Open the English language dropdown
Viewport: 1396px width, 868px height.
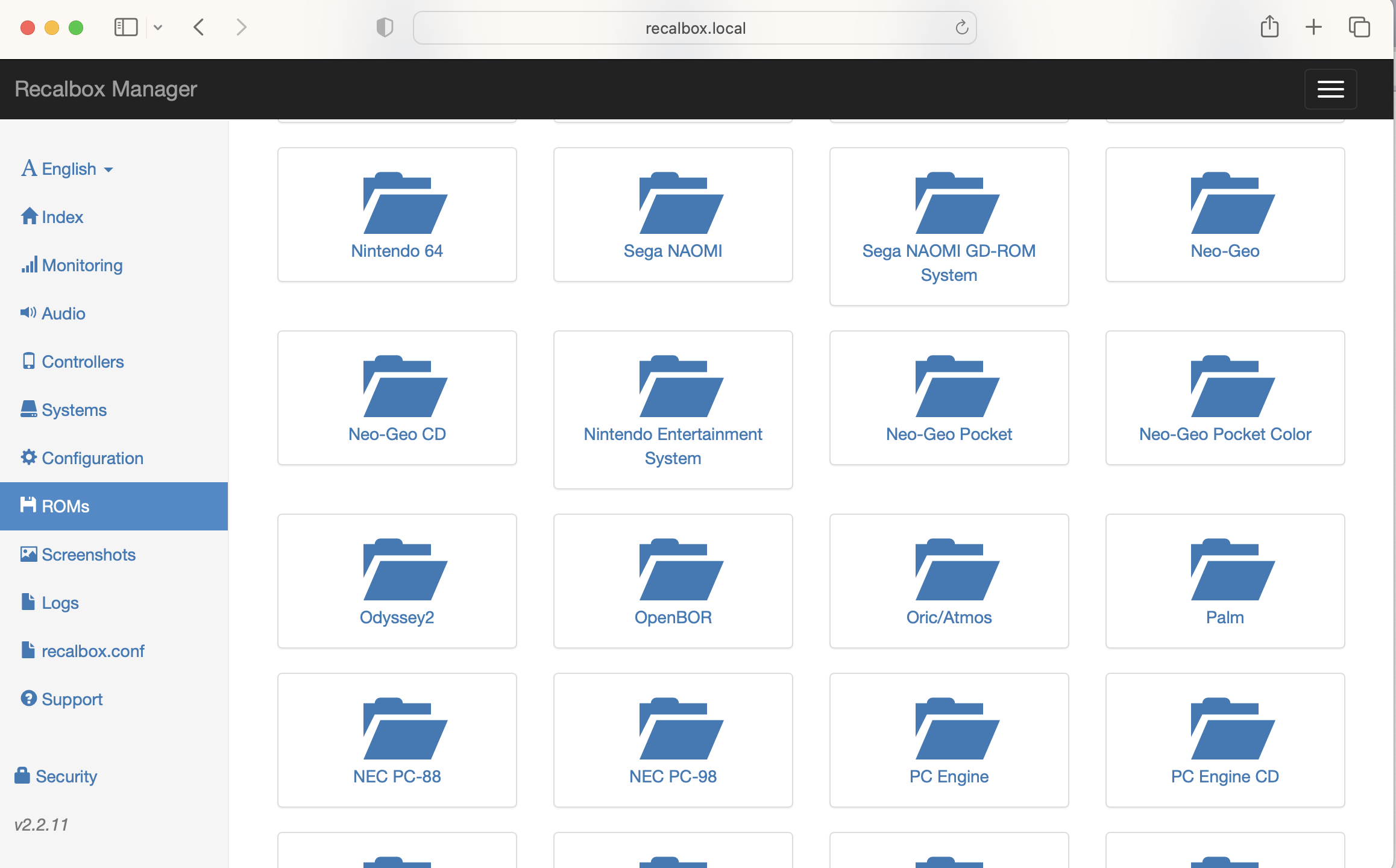pyautogui.click(x=67, y=169)
